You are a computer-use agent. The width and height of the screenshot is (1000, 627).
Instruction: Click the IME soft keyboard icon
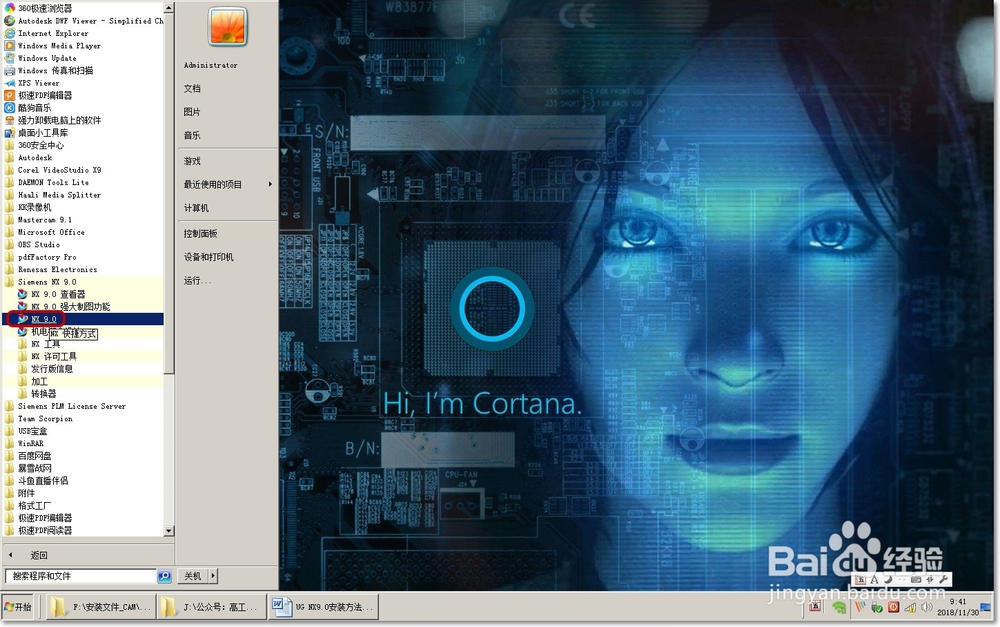916,580
